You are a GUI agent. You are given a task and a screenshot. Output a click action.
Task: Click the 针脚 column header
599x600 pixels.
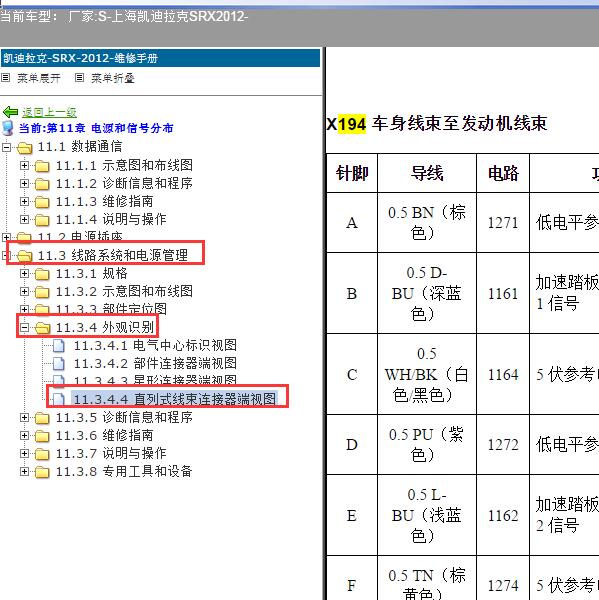(x=352, y=173)
